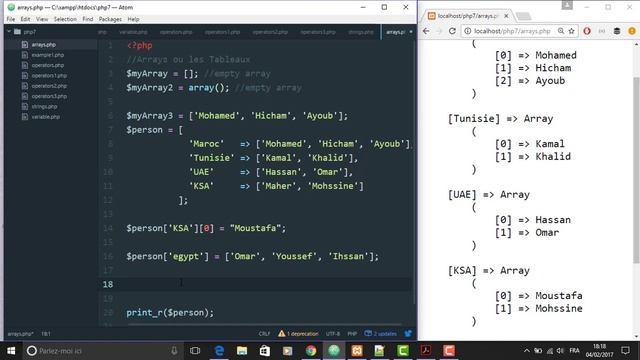The height and width of the screenshot is (360, 640).
Task: Switch to the strings.php editor tab
Action: coord(360,32)
